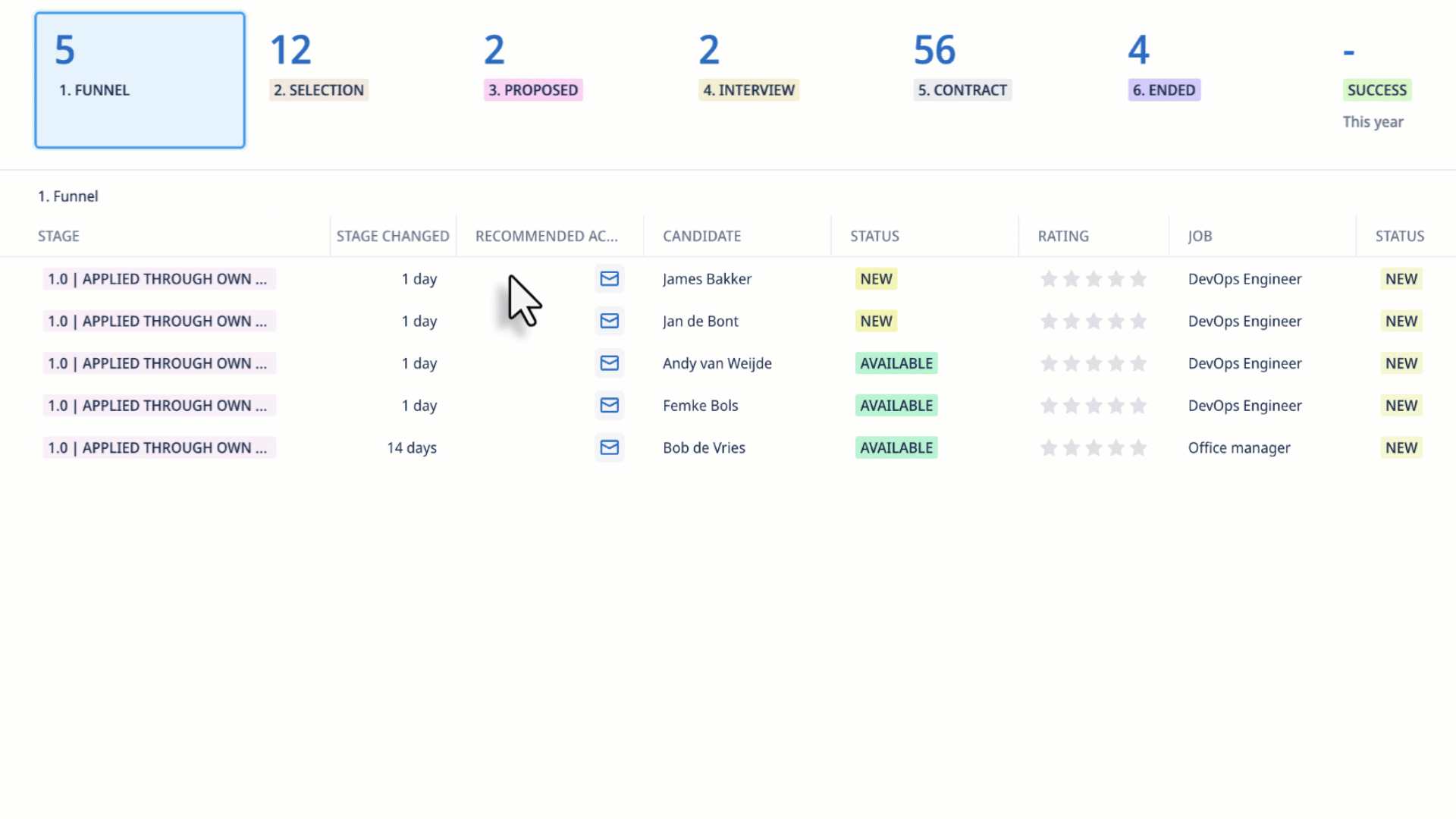Viewport: 1456px width, 819px height.
Task: Open the Office manager job
Action: [x=1238, y=448]
